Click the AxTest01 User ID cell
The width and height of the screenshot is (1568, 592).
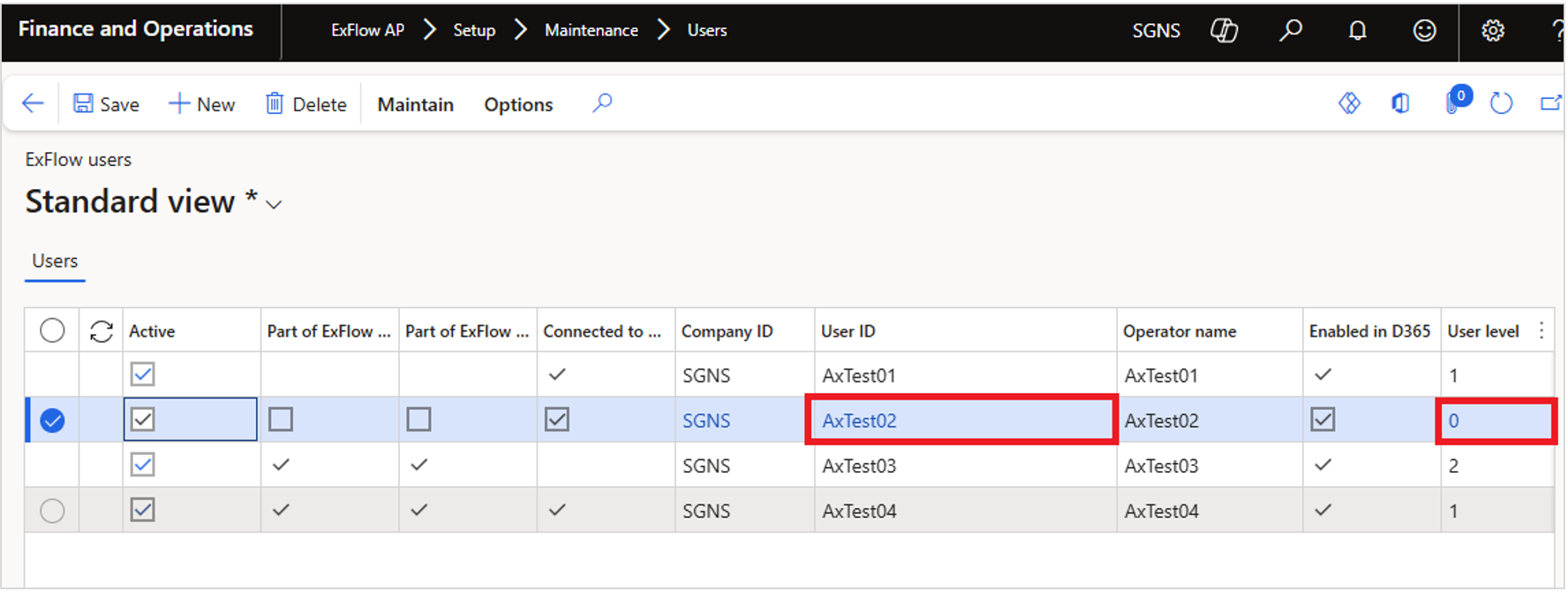[x=965, y=375]
